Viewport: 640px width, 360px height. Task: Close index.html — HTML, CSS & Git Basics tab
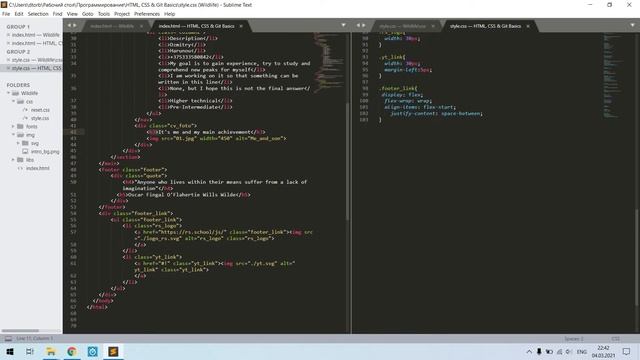point(241,26)
